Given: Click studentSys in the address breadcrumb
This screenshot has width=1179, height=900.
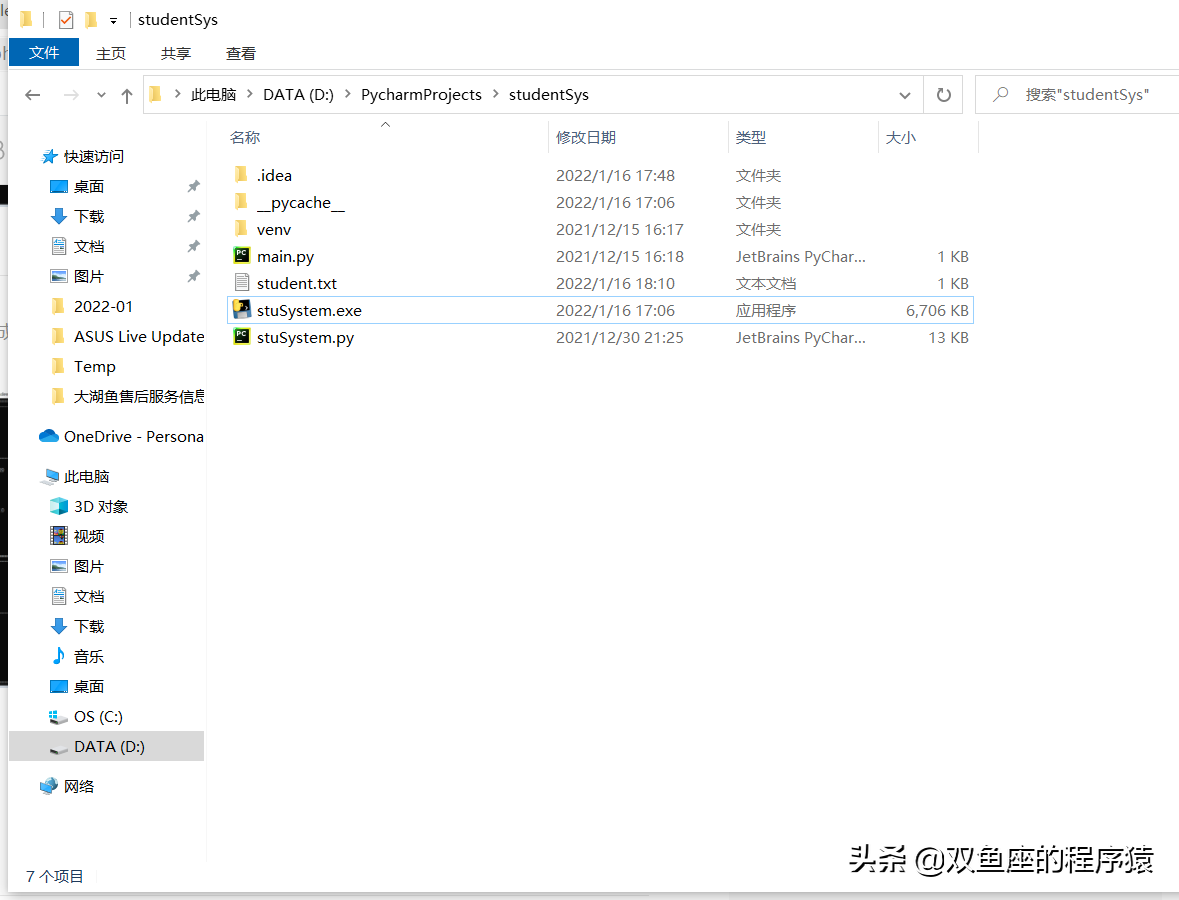Looking at the screenshot, I should [549, 95].
